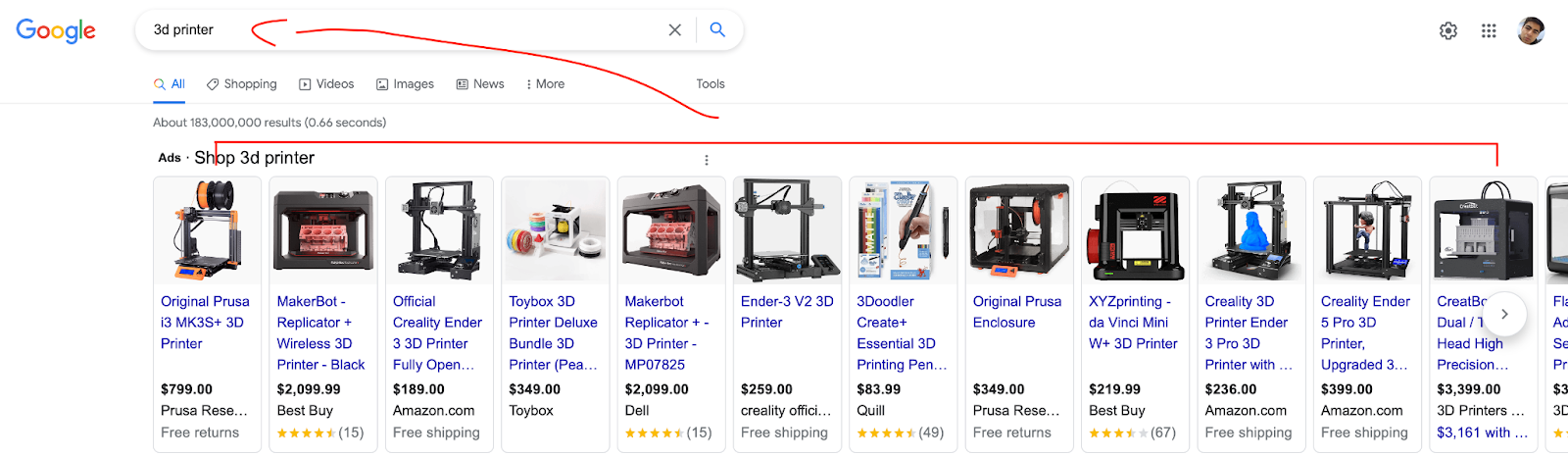
Task: Open Google settings gear icon
Action: click(1448, 31)
